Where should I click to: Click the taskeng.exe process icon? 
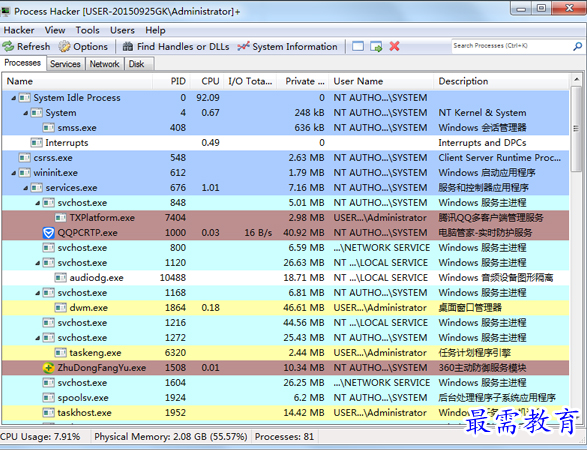61,353
